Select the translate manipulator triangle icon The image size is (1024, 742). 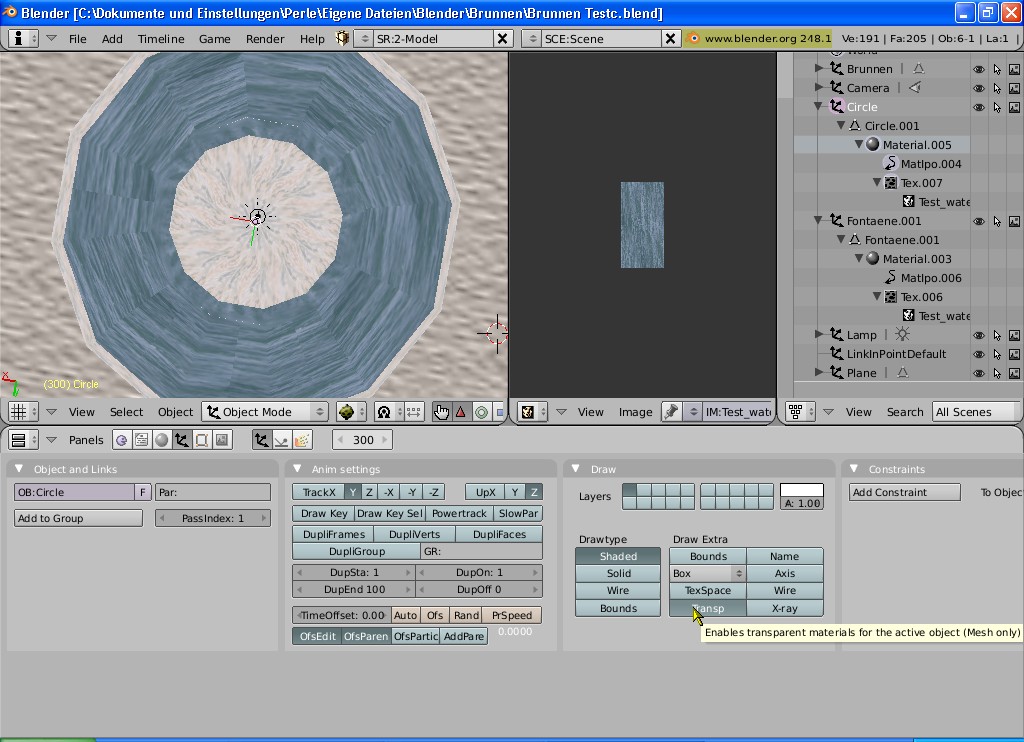tap(461, 412)
